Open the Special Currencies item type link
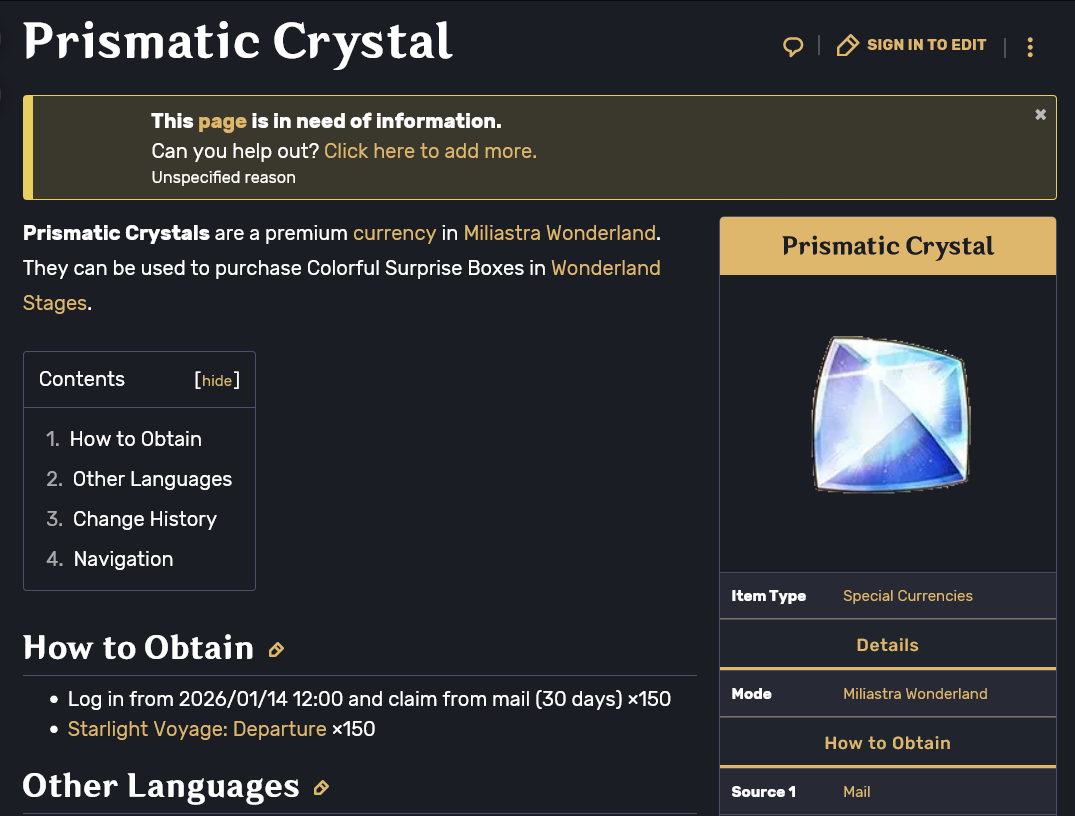This screenshot has width=1075, height=816. pyautogui.click(x=907, y=596)
